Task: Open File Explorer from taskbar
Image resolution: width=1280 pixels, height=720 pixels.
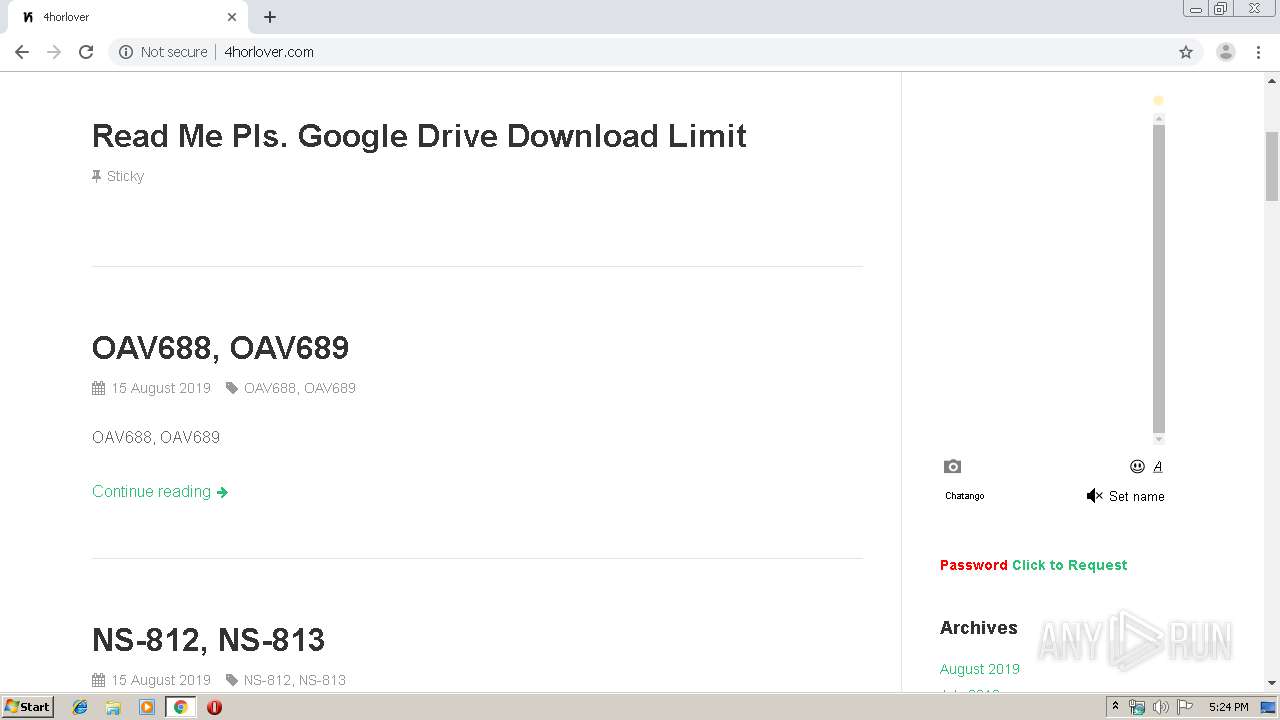Action: pos(113,707)
